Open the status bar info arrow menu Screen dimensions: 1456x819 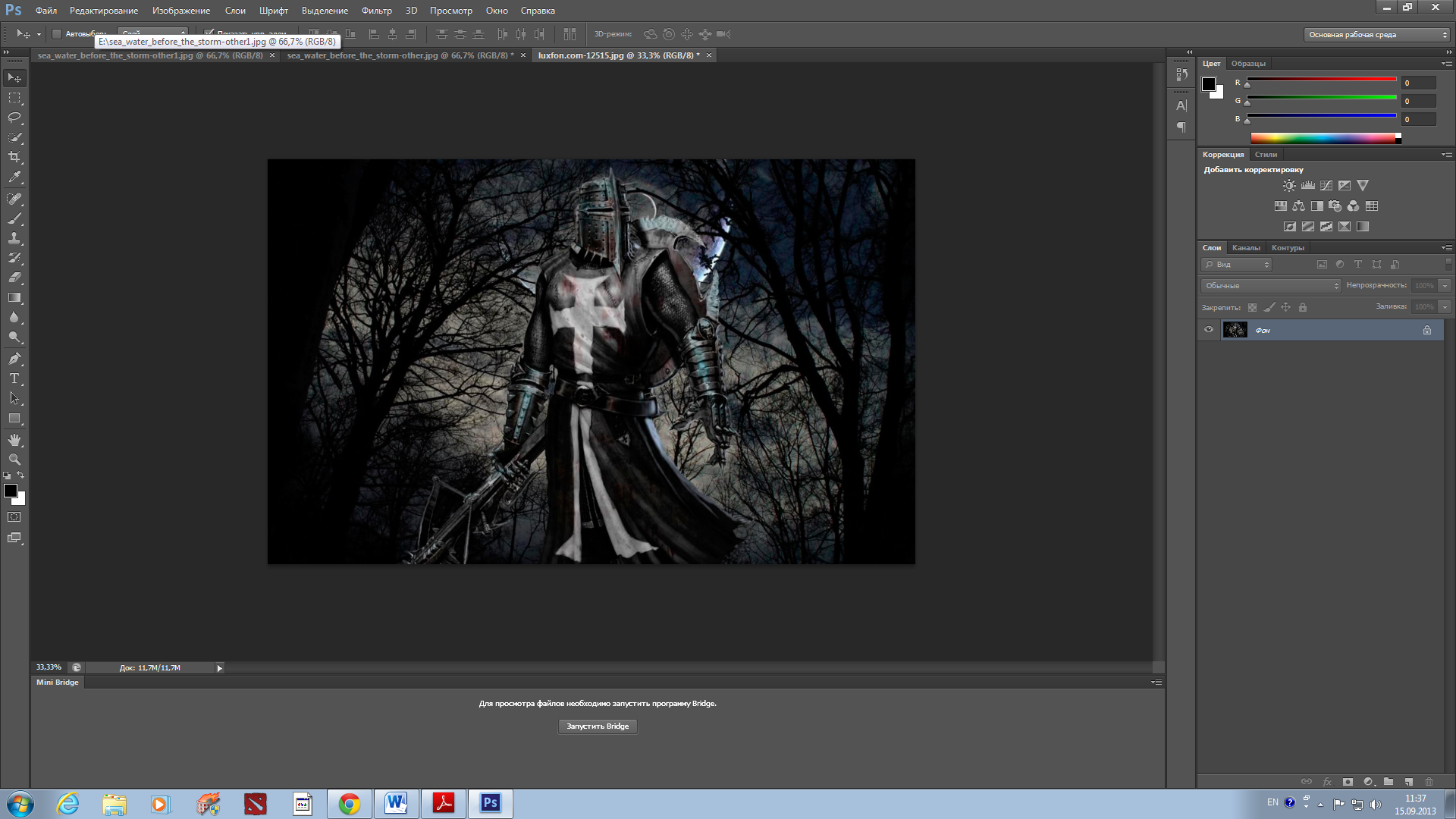(x=220, y=668)
